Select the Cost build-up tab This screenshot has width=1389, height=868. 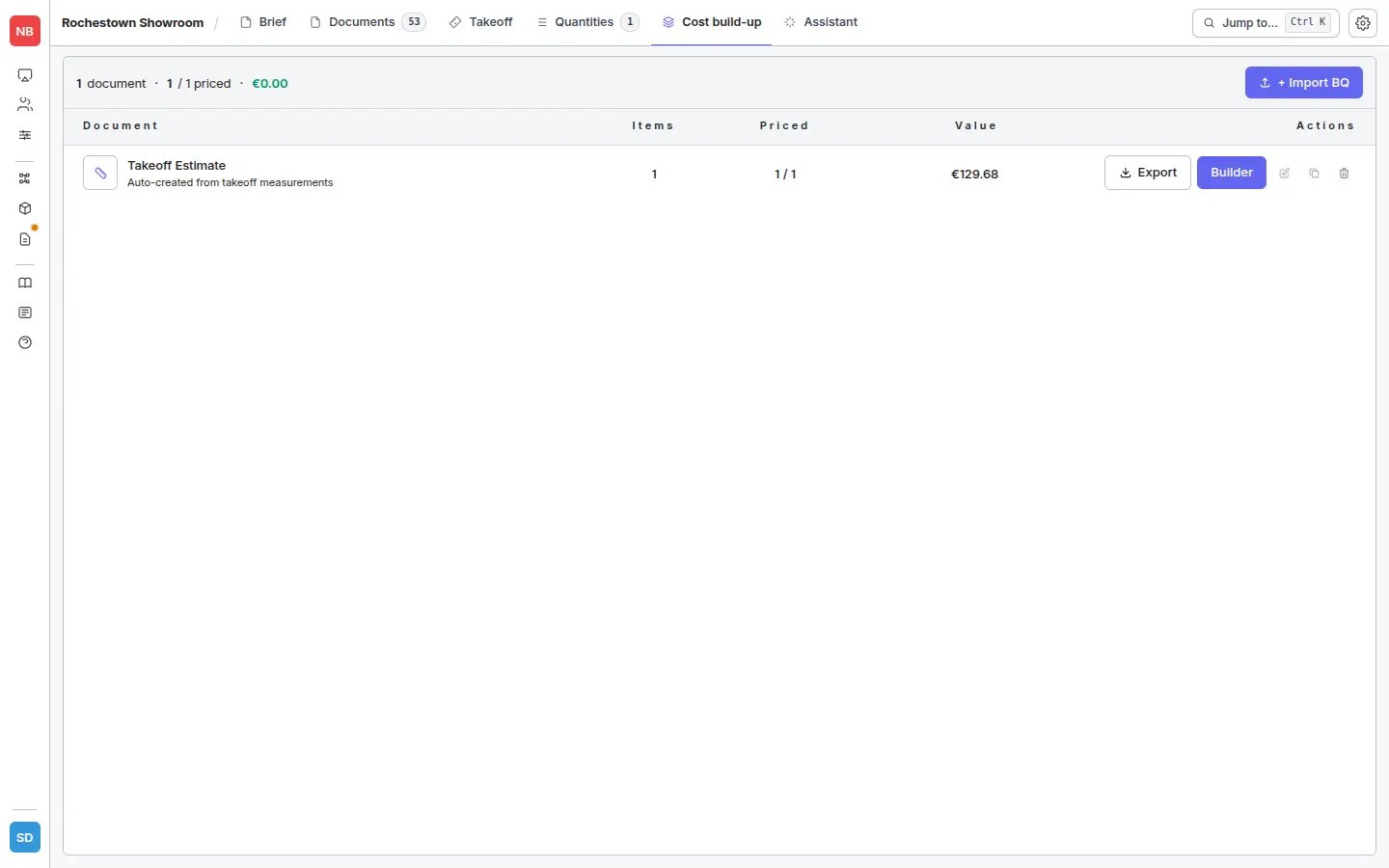click(x=712, y=22)
